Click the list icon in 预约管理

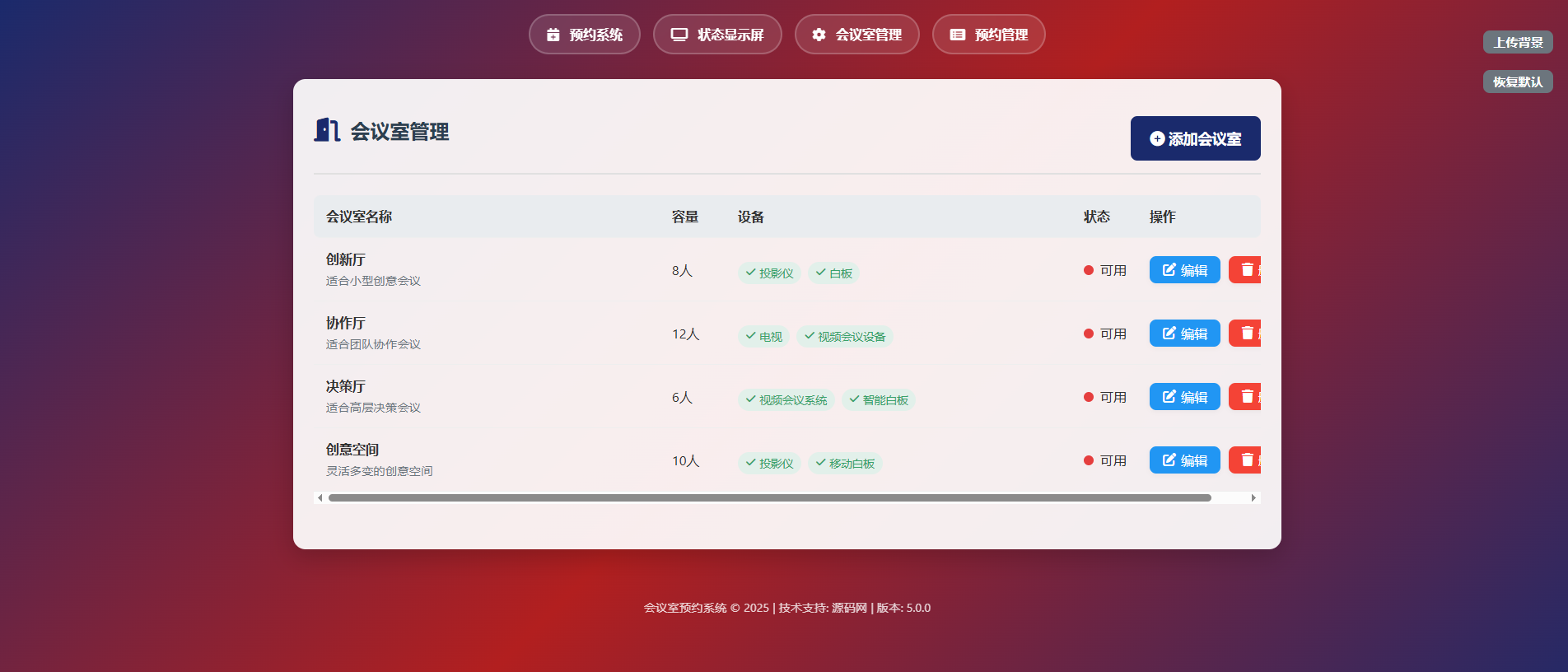pos(958,35)
